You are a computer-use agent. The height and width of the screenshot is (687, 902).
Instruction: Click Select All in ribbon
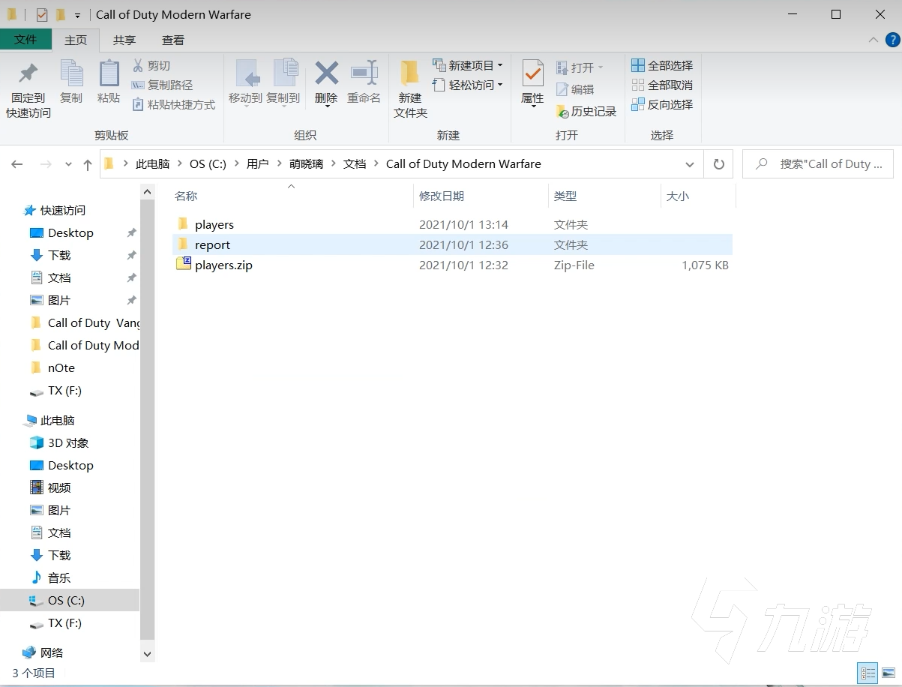[x=662, y=66]
